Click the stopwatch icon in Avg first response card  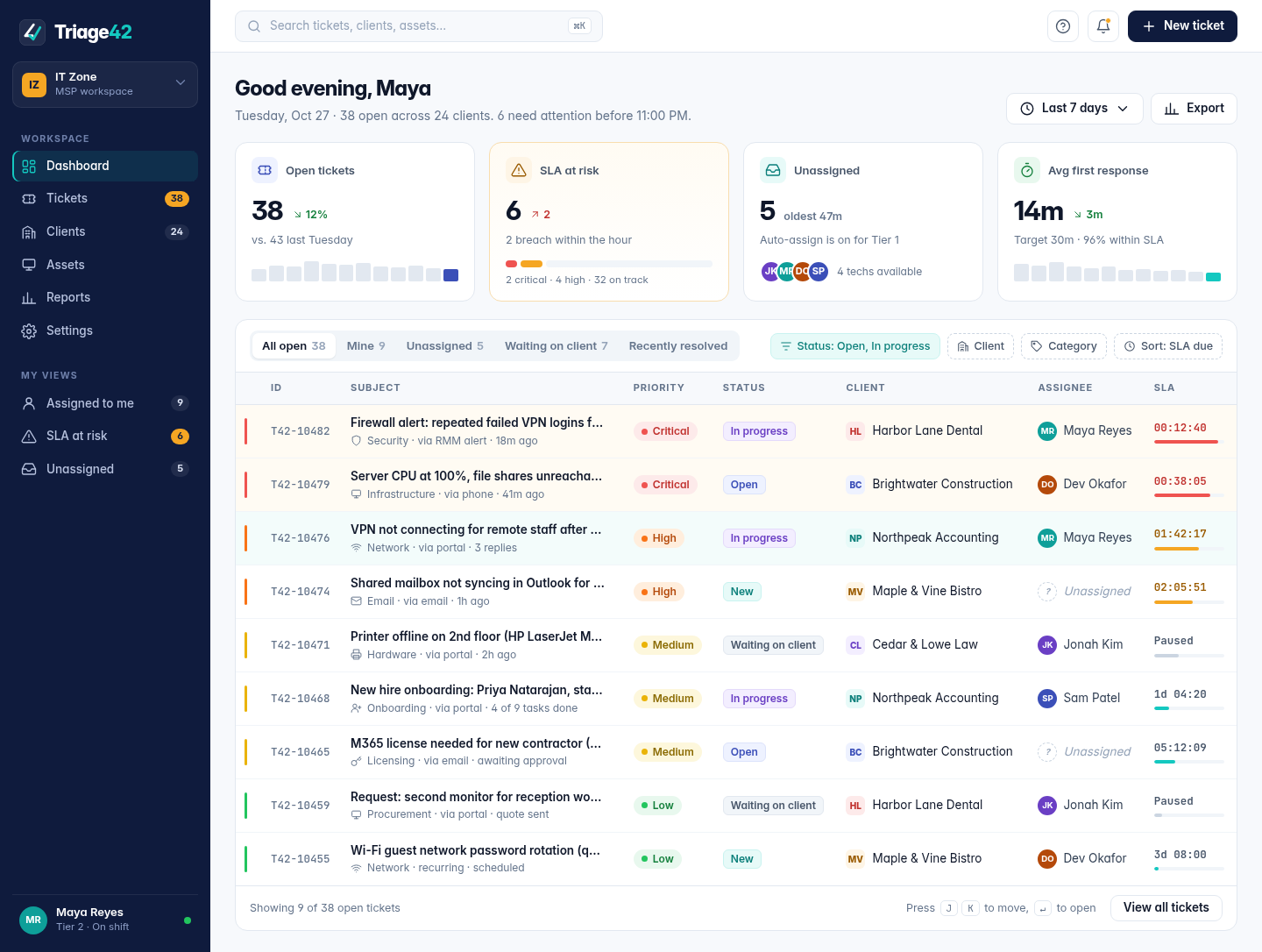(1027, 170)
